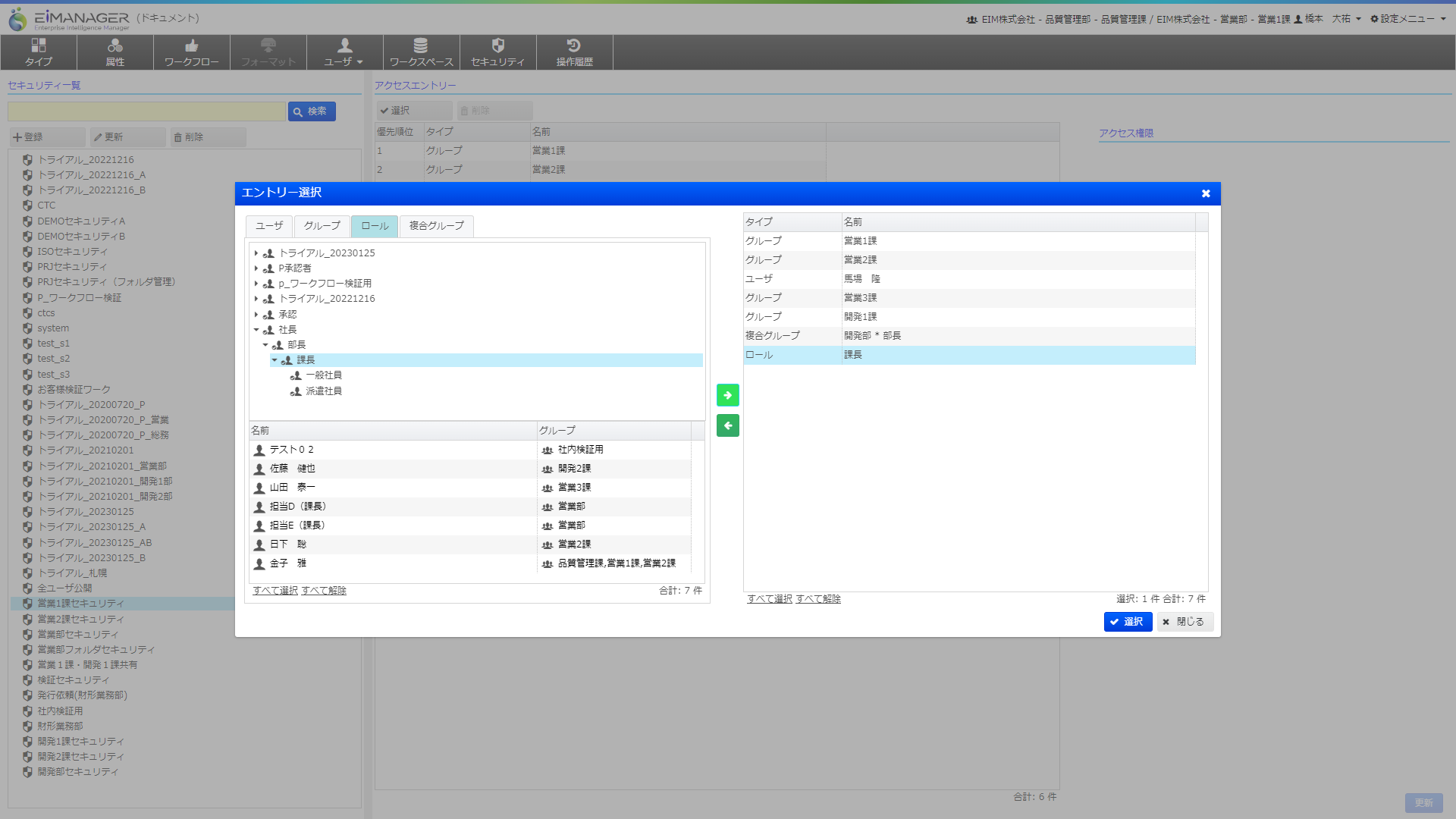
Task: Click the green right arrow add button
Action: coord(727,395)
